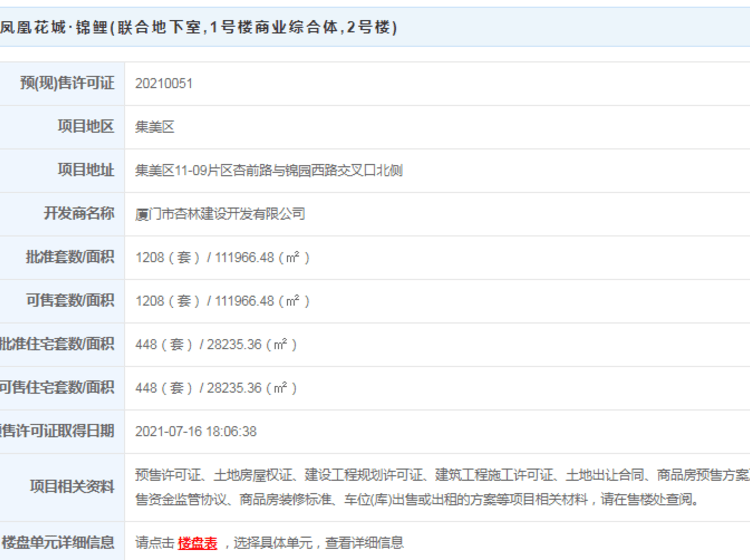
Task: Click the 楼盘单元详细信息 row label
Action: pos(58,543)
